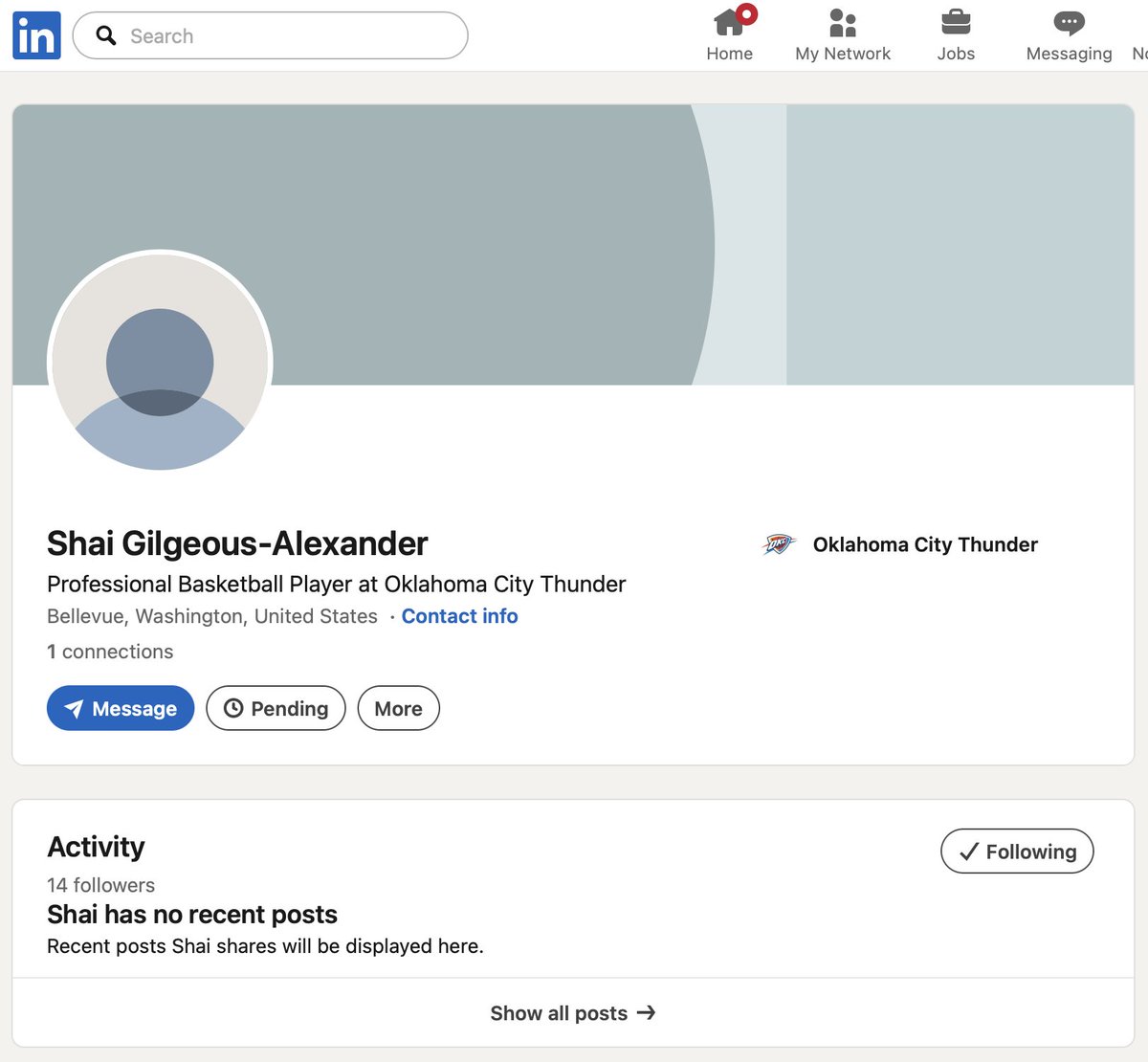Click the Recent posts Shai shares text

[265, 946]
